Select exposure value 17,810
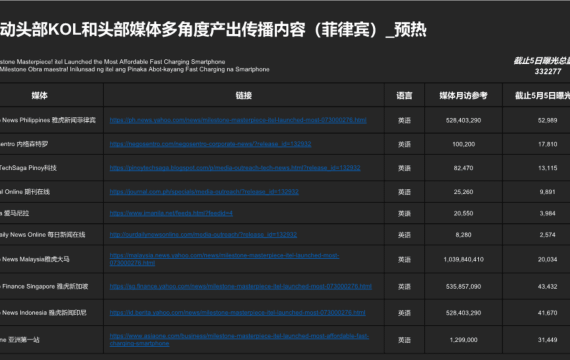This screenshot has width=570, height=360. (x=547, y=144)
